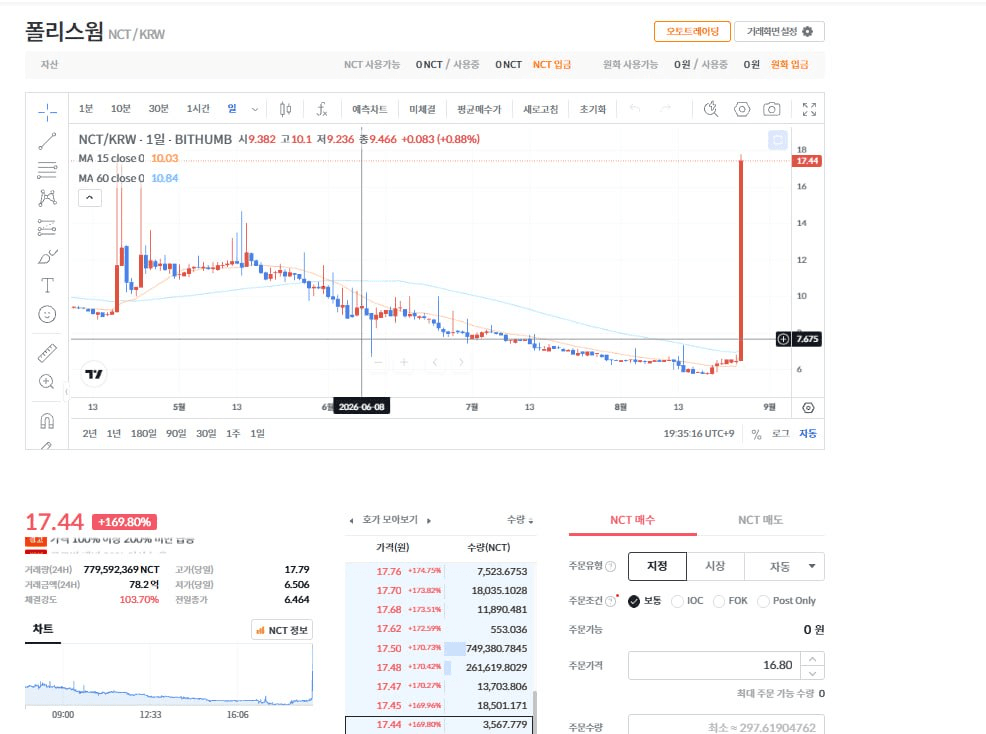Screen dimensions: 986x734
Task: Toggle 로그 logarithmic scale
Action: (780, 433)
